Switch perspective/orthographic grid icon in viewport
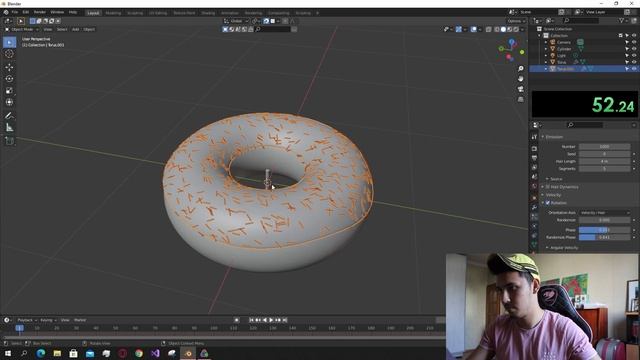Screen dimensions: 640x360 pos(521,99)
